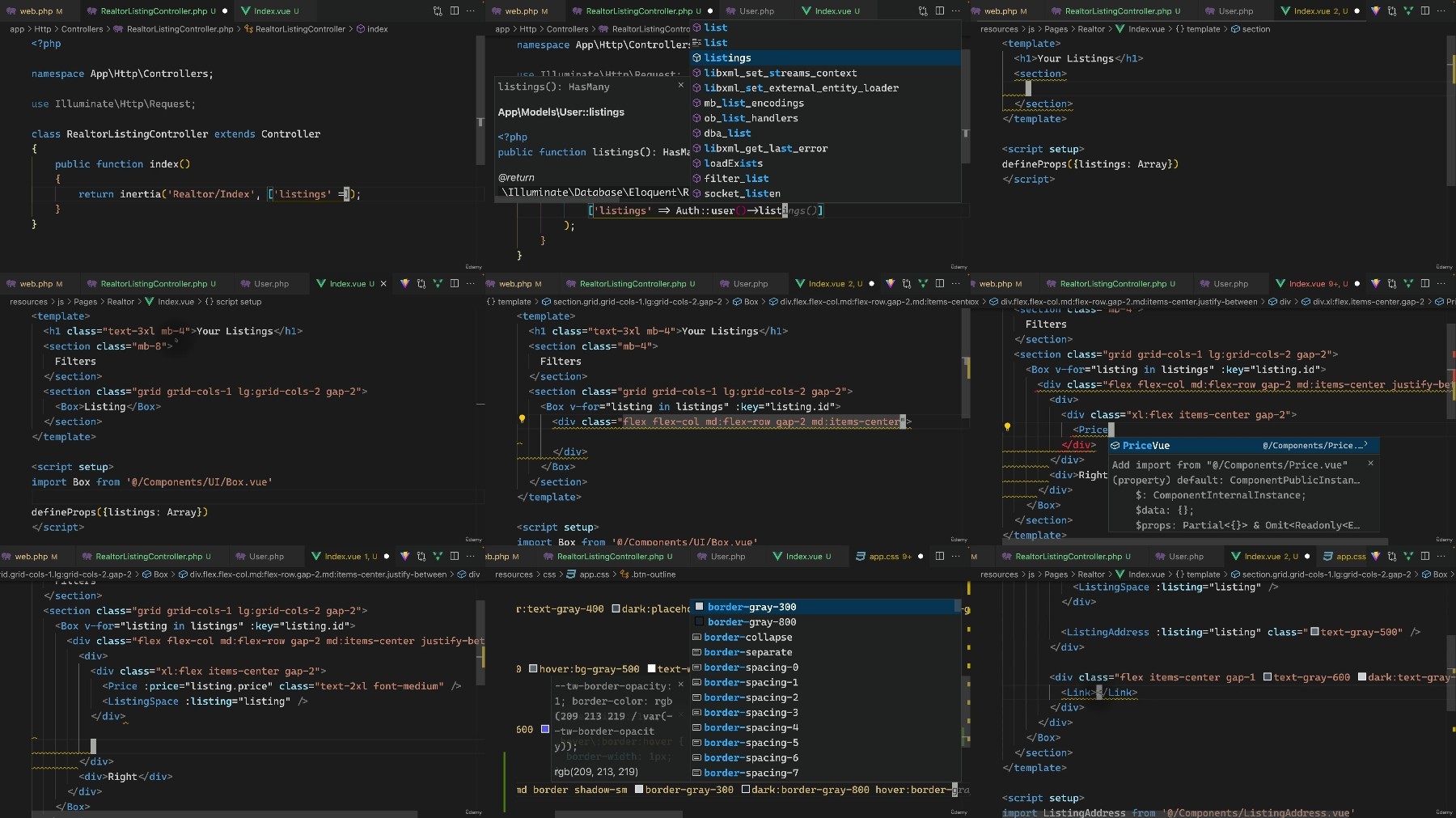Select 'mb_list_encodings' suggestion

pyautogui.click(x=825, y=104)
